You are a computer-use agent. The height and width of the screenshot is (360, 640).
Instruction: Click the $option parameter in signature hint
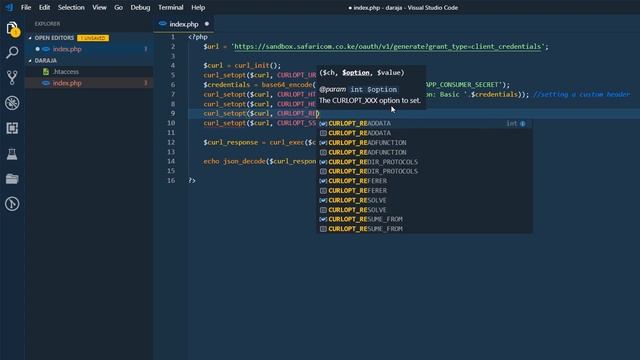(x=356, y=73)
